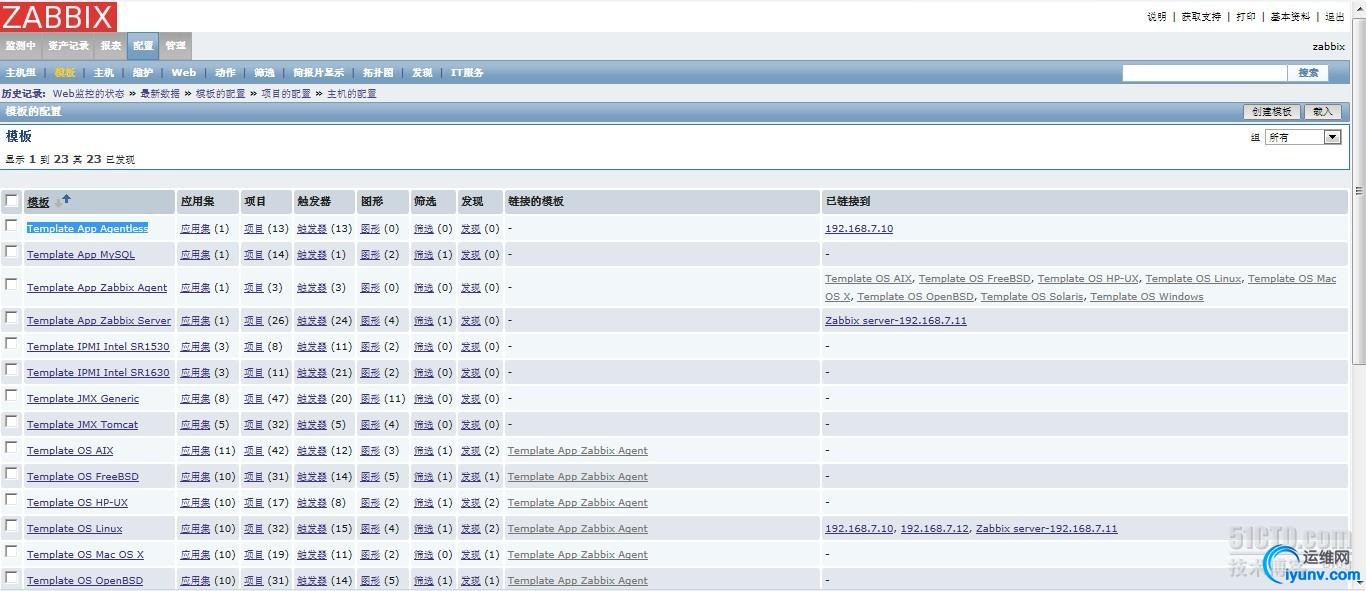Check the box for Template App Agentless
Image resolution: width=1366 pixels, height=591 pixels.
12,227
